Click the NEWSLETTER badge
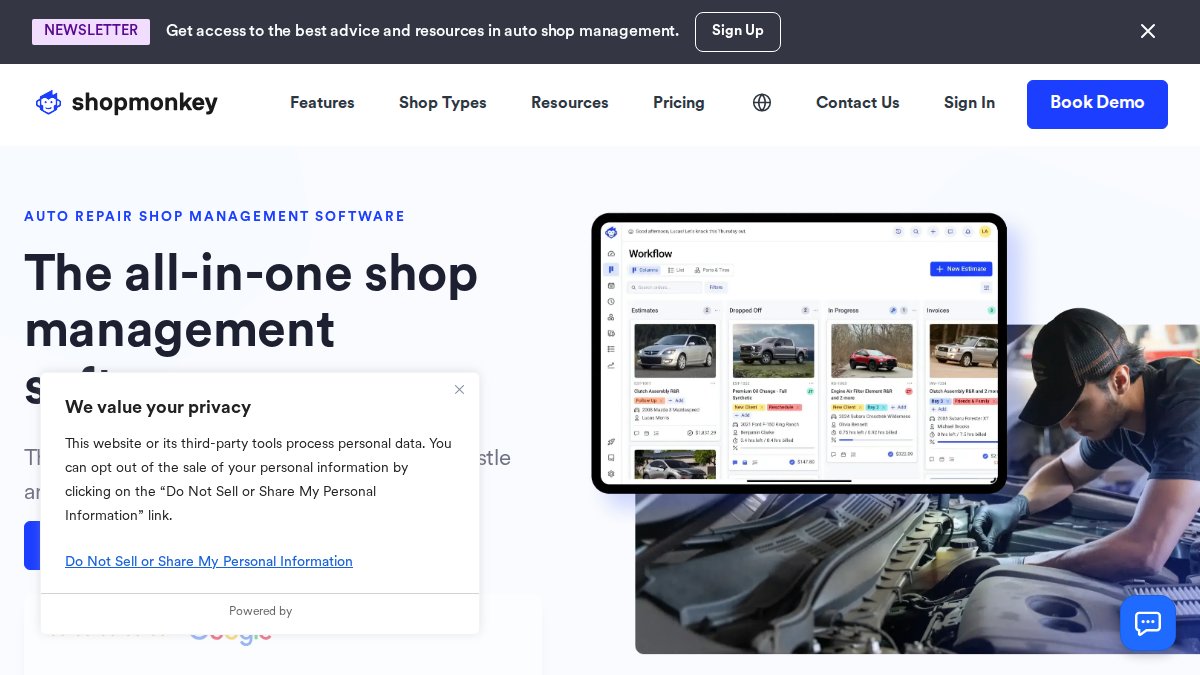This screenshot has width=1200, height=675. click(91, 31)
